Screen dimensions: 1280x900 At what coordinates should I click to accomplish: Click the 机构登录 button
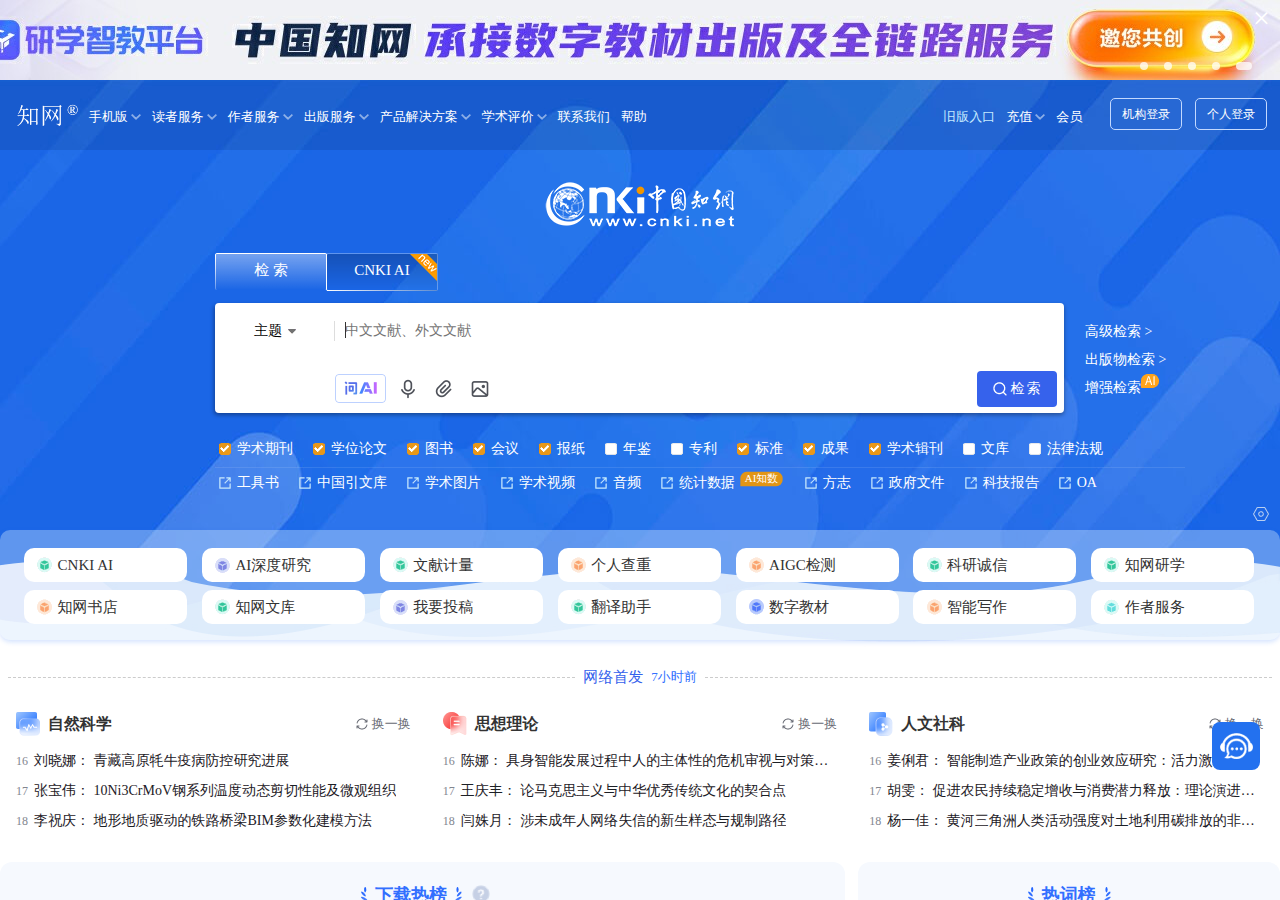coord(1146,114)
